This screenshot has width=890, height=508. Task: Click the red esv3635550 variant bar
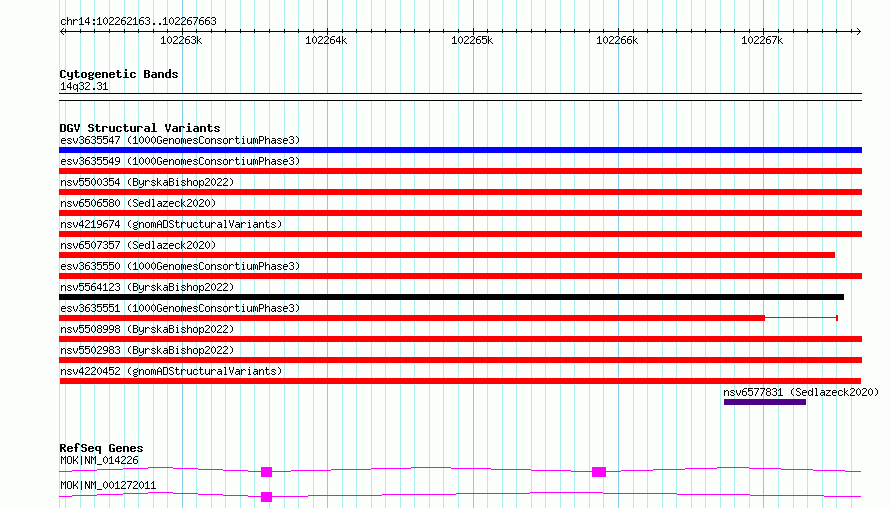click(460, 276)
